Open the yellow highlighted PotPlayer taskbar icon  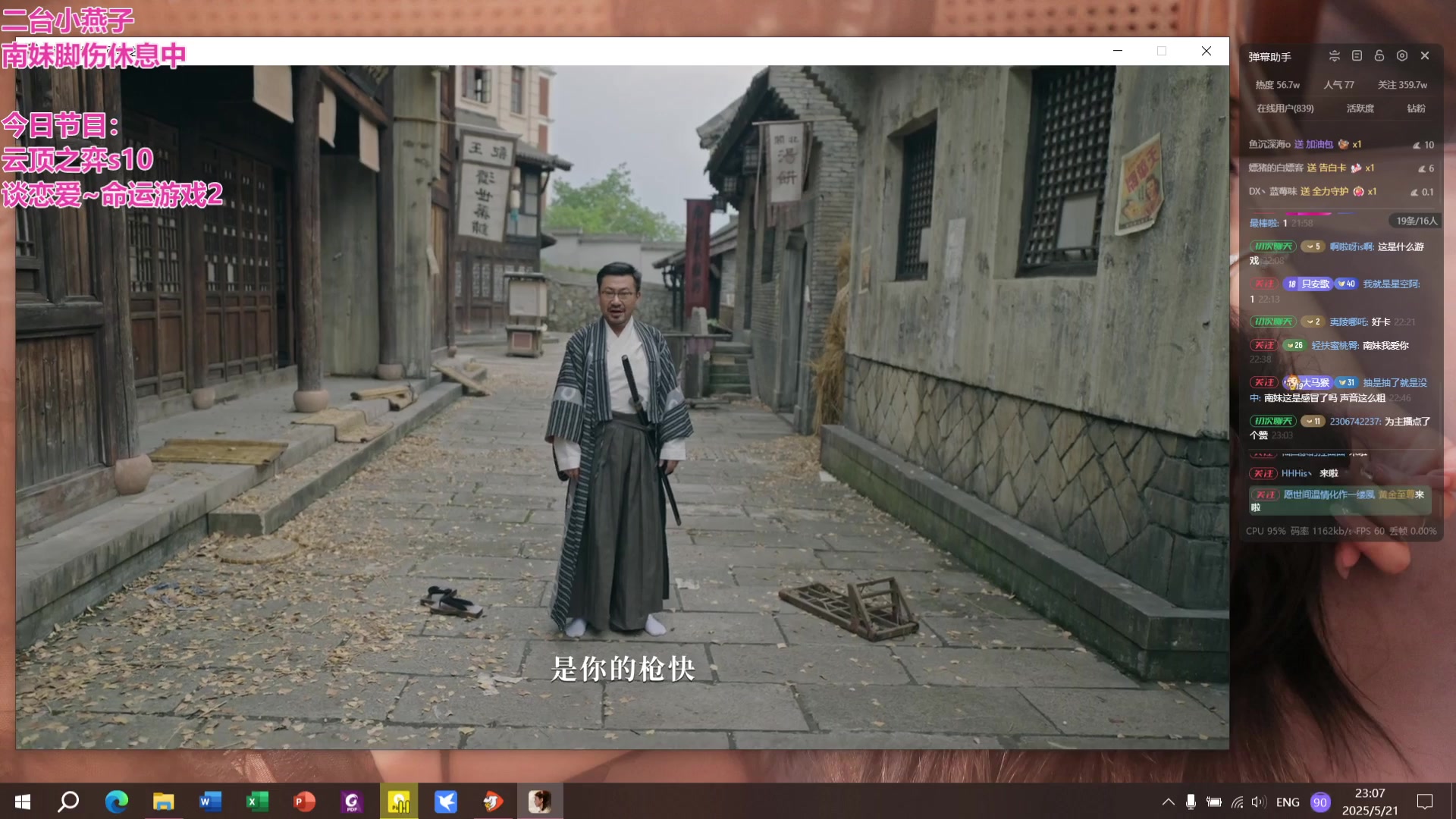399,802
